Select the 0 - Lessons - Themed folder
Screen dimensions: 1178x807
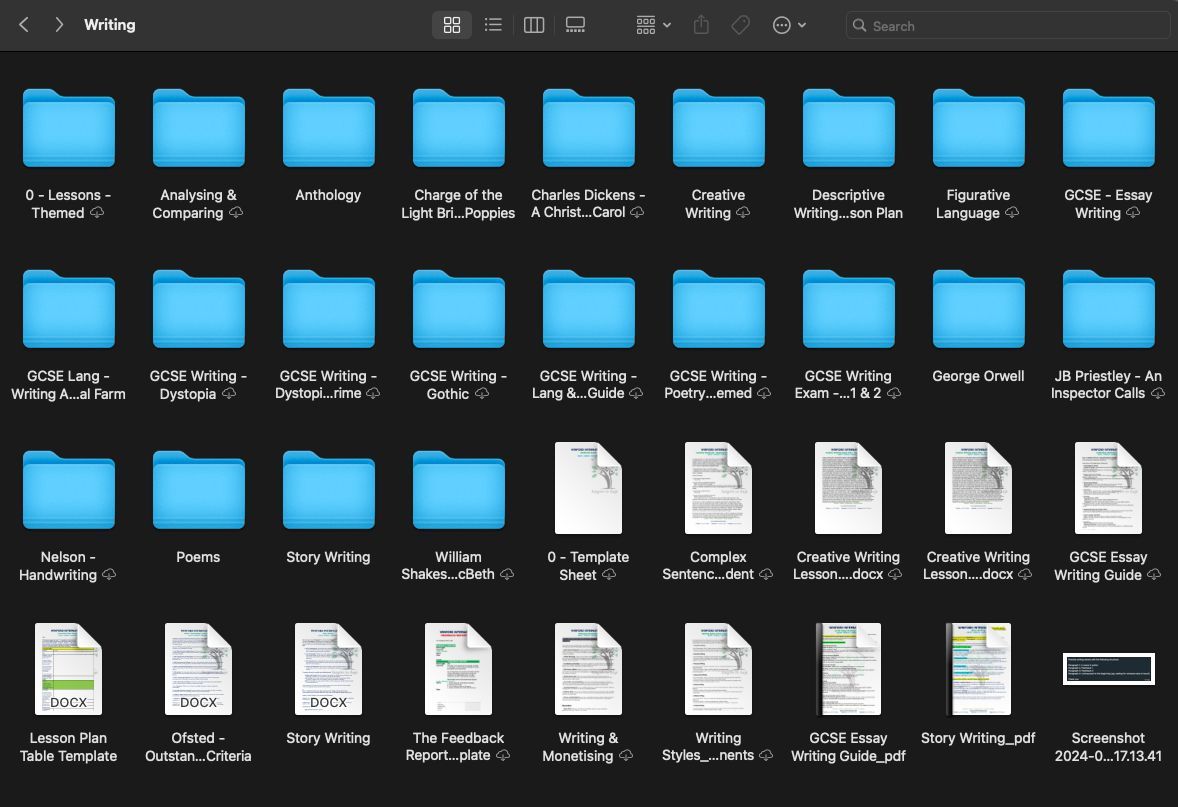[68, 128]
